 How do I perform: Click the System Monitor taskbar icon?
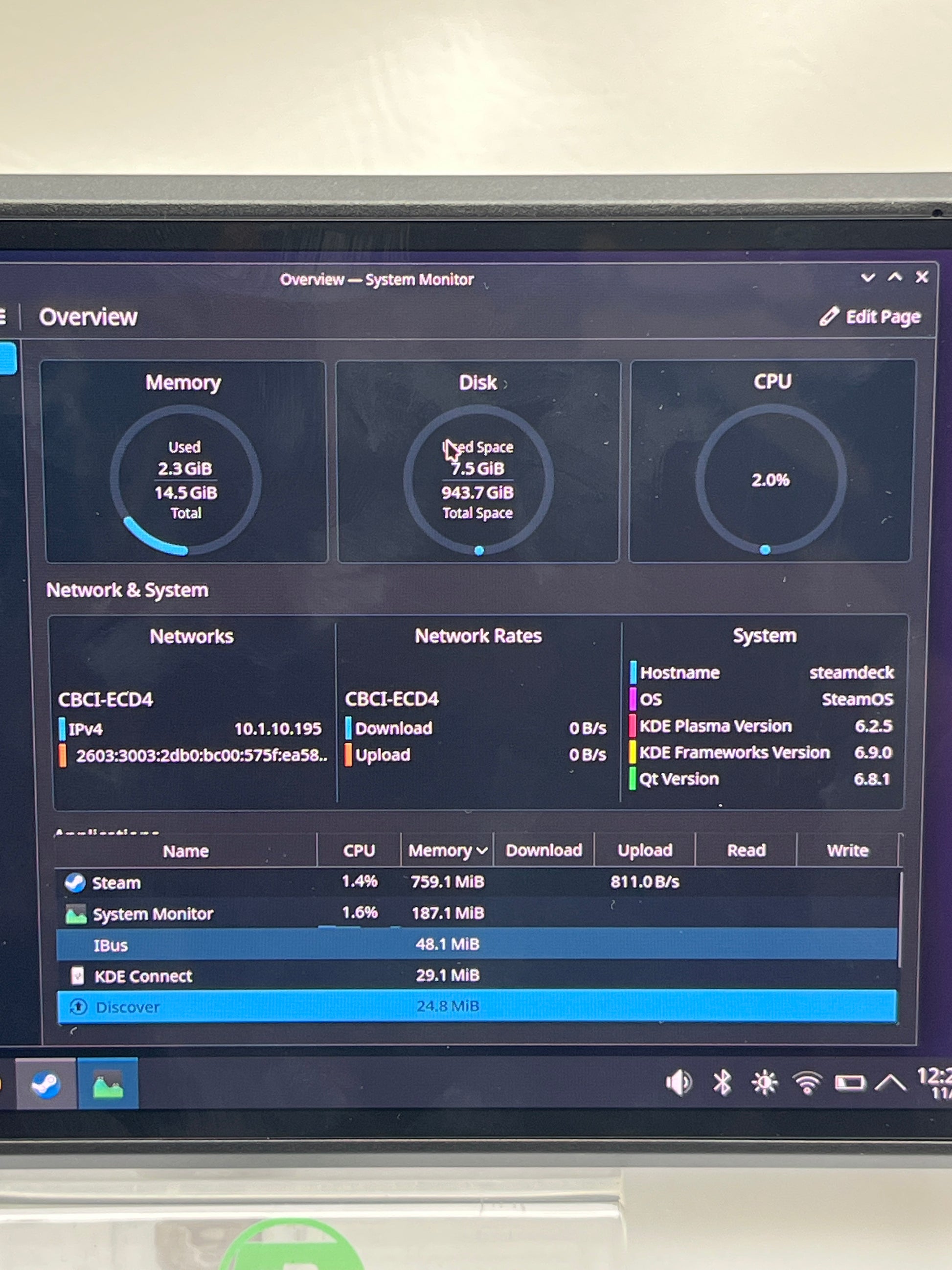(x=108, y=1085)
